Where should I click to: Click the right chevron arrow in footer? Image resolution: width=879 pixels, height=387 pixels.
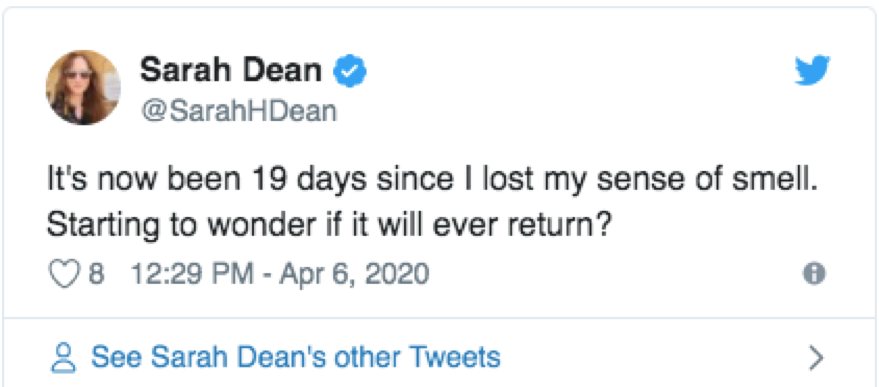[x=816, y=357]
